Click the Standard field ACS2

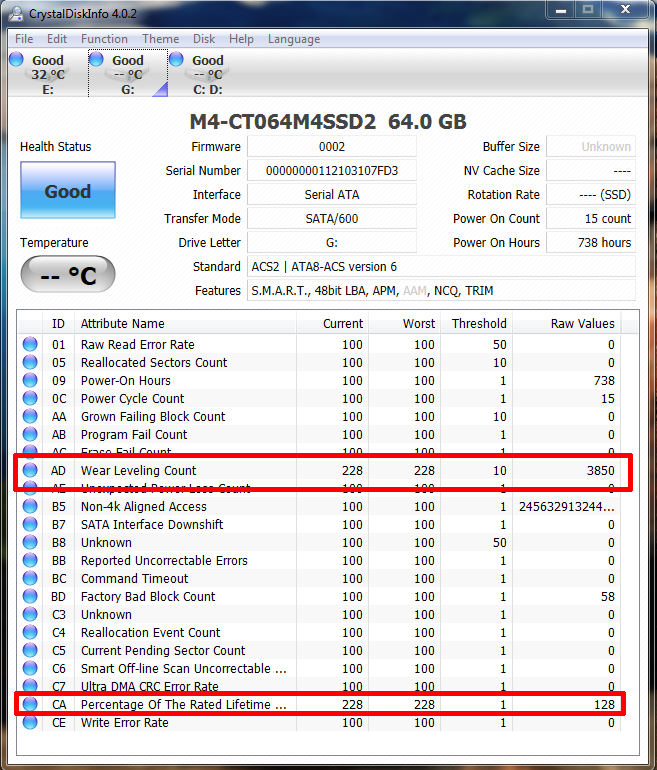[441, 267]
